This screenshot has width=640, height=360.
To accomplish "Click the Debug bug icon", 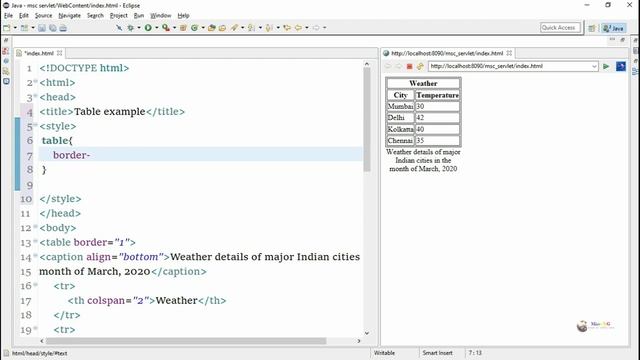I will pos(131,28).
